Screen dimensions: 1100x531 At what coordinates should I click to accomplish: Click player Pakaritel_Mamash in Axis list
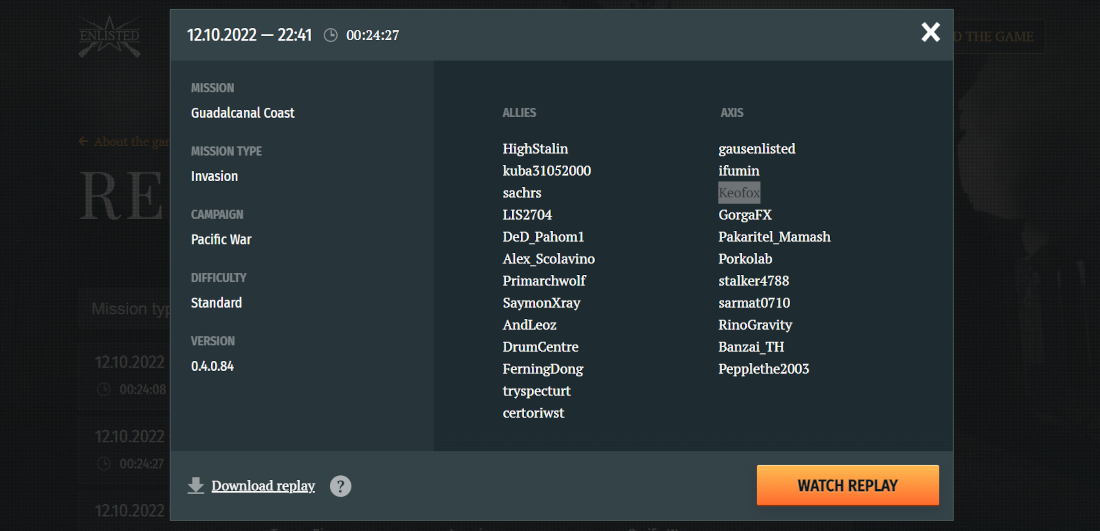(x=774, y=237)
